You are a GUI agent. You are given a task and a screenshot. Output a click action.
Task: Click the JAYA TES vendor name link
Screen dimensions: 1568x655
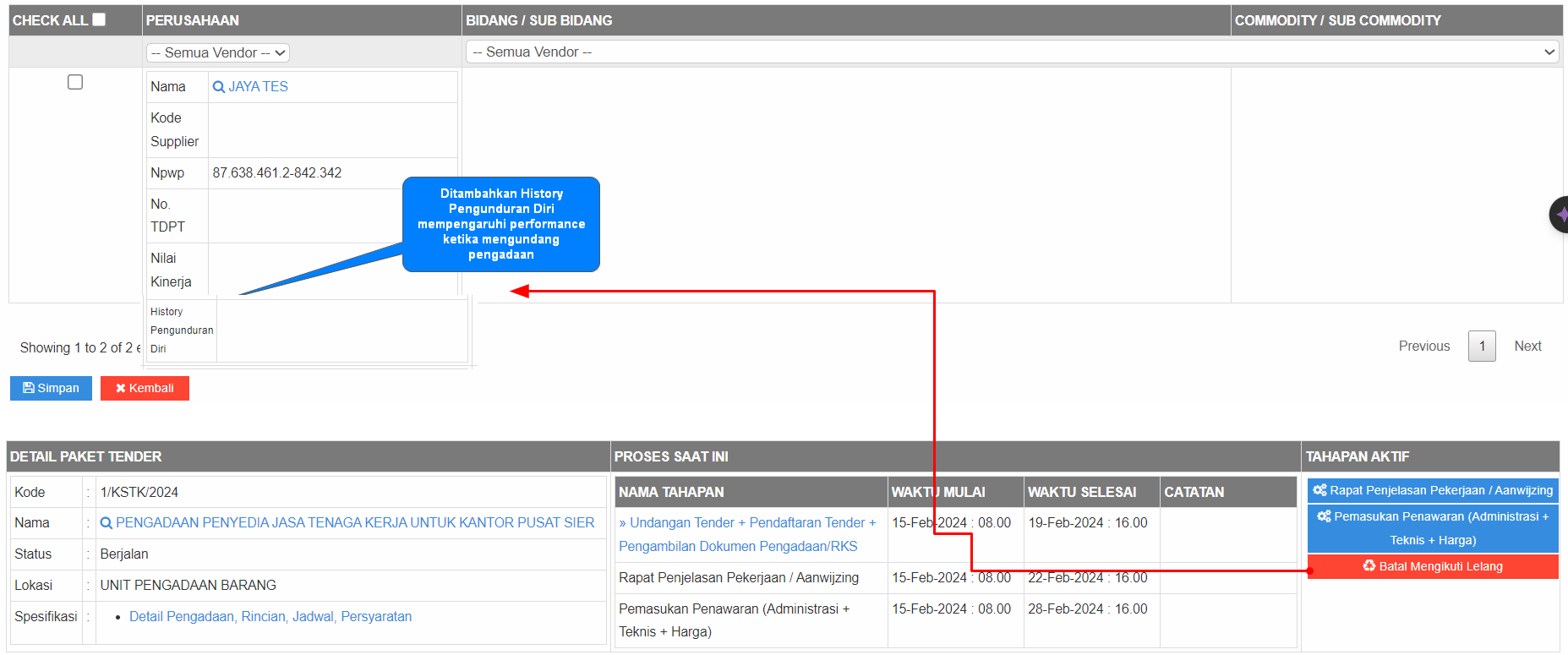(258, 87)
